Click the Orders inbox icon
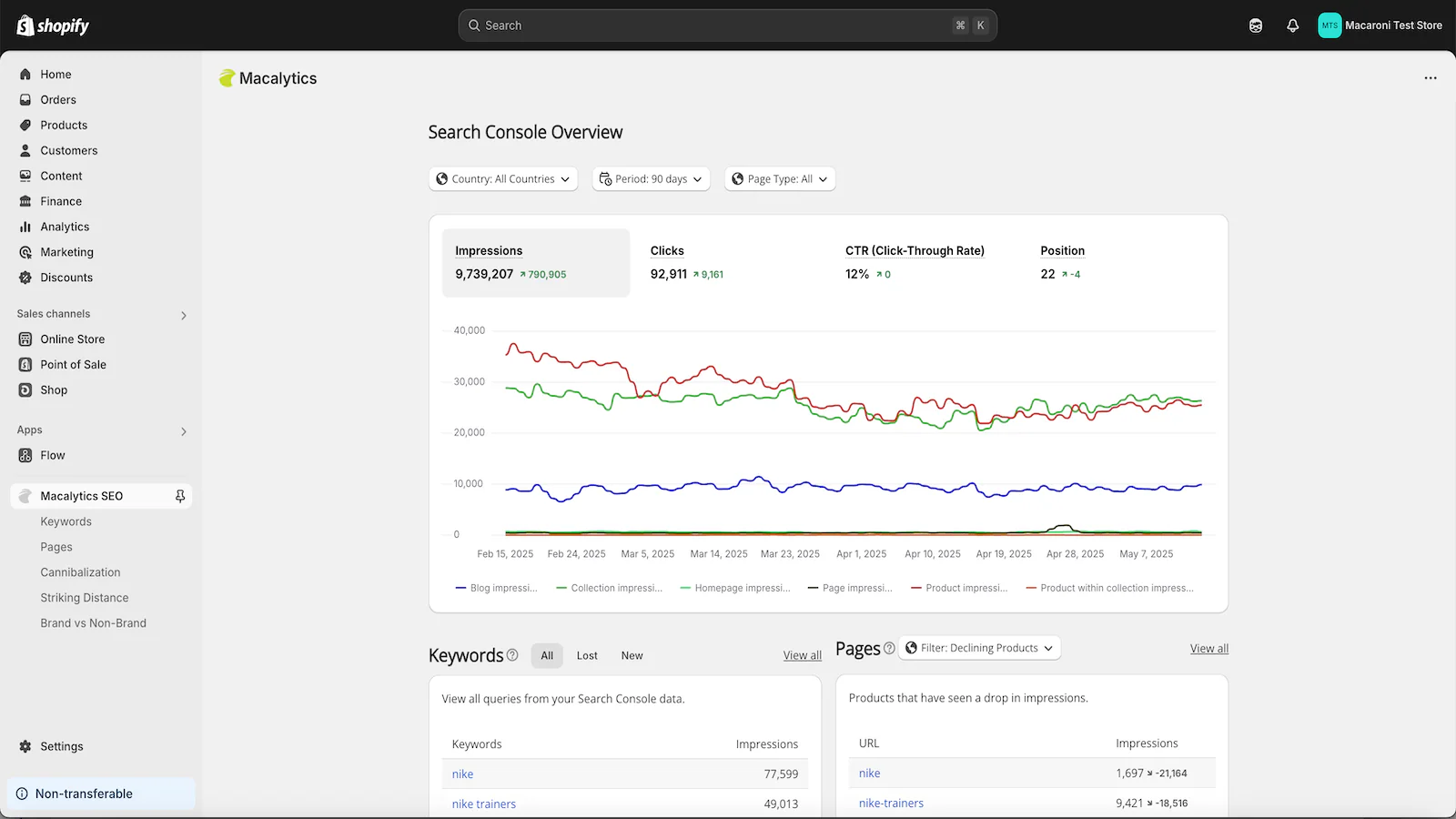1456x819 pixels. [x=25, y=100]
